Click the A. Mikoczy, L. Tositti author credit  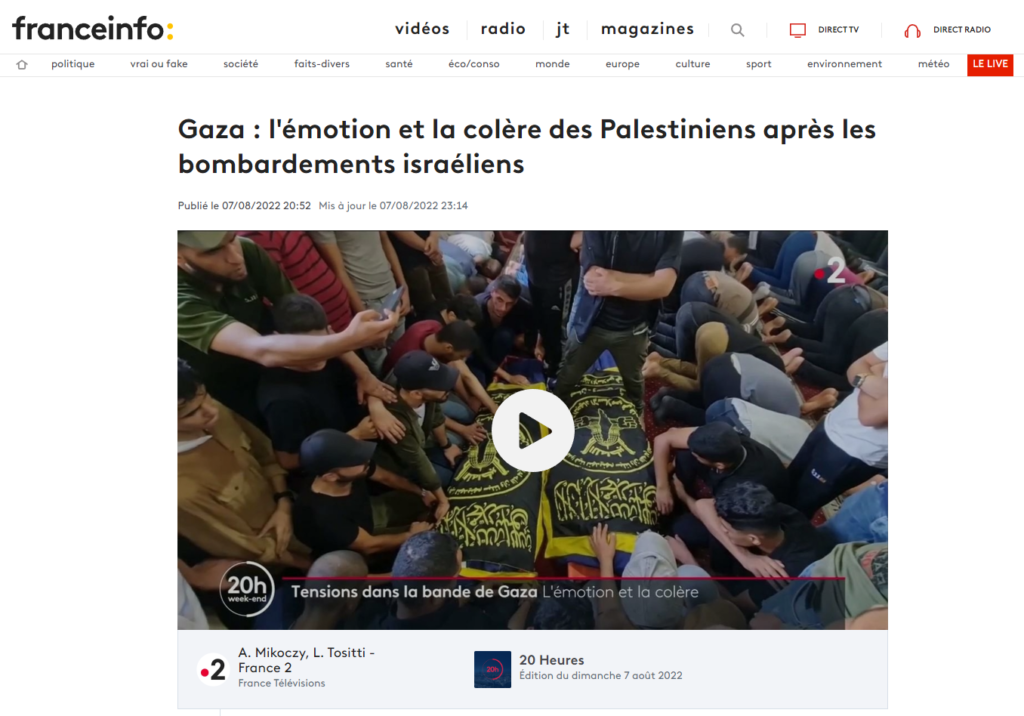306,660
